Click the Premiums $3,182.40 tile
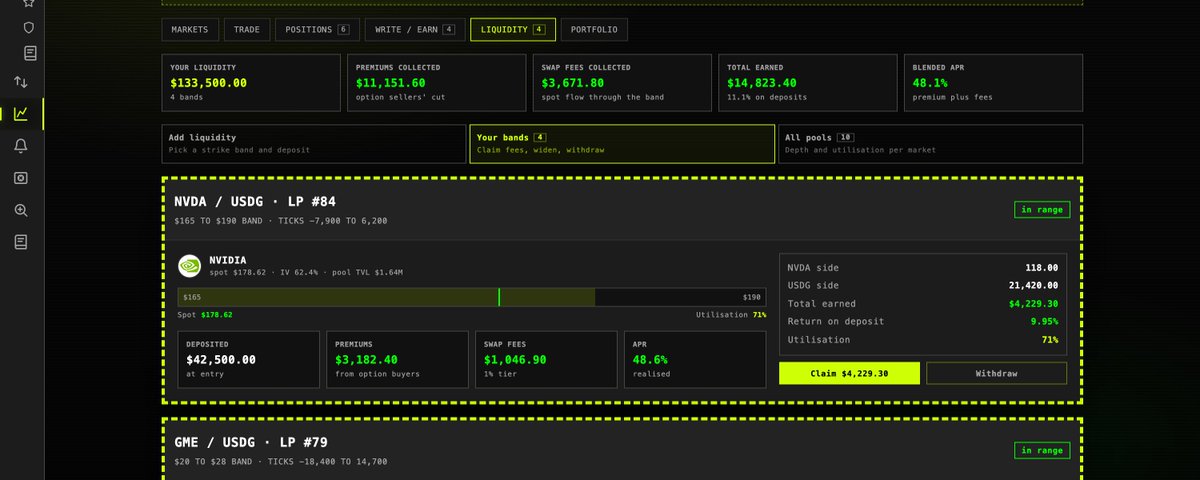1200x480 pixels. tap(397, 360)
